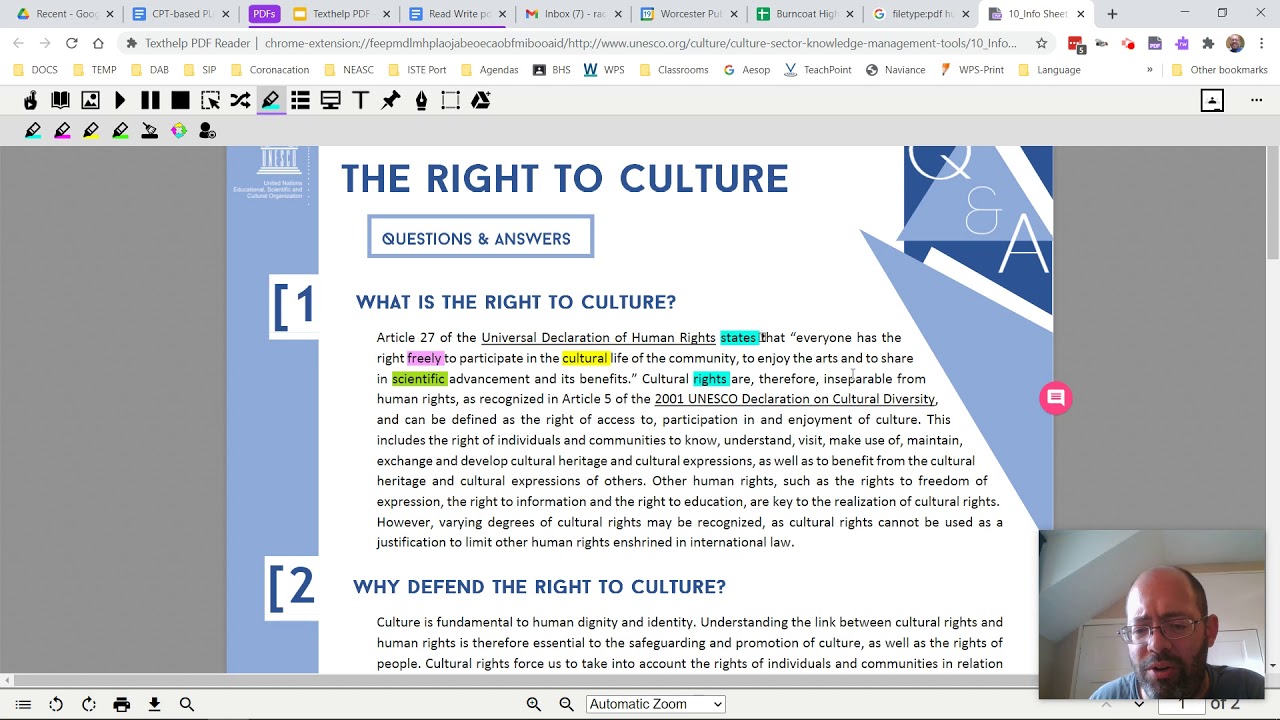Screen dimensions: 1280x720
Task: Rotate the page clockwise
Action: tap(89, 704)
